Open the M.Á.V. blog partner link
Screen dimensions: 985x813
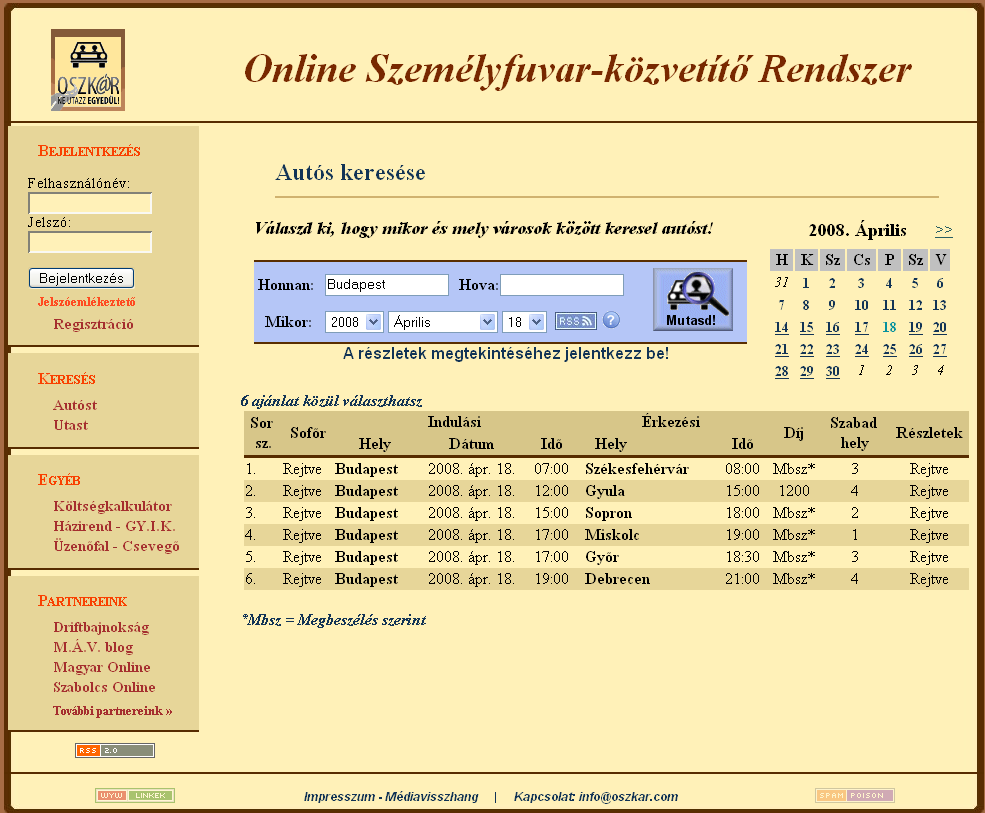94,647
